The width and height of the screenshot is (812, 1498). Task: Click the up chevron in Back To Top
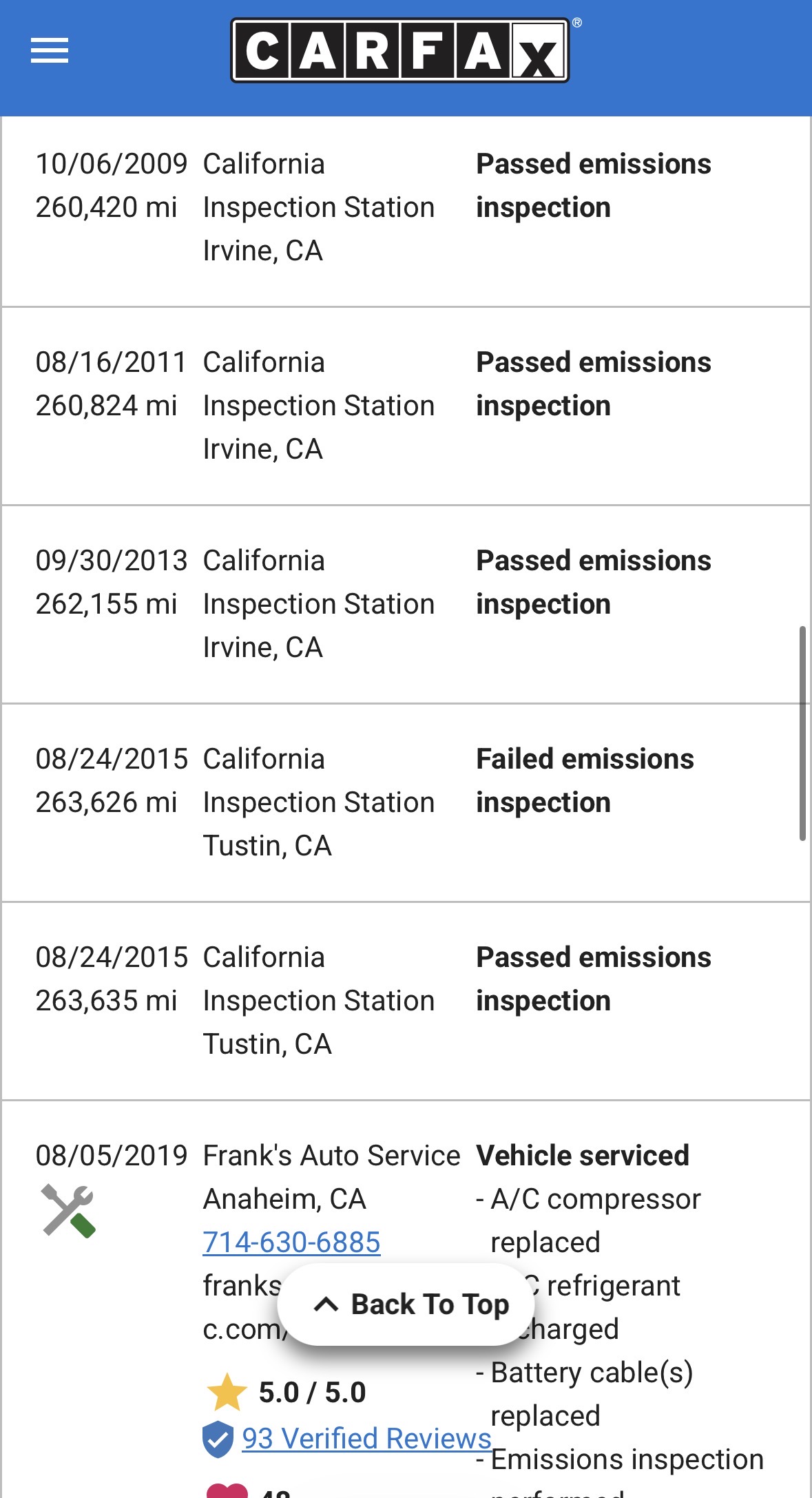coord(326,1304)
